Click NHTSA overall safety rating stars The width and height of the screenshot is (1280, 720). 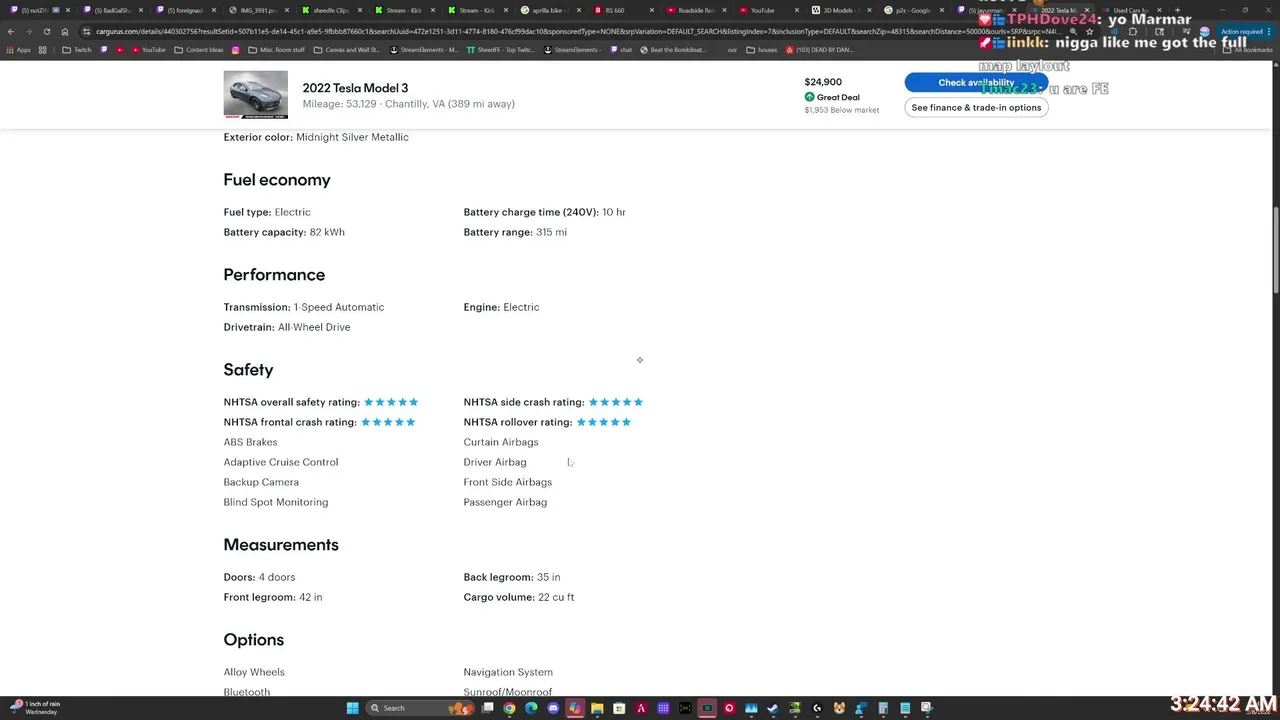click(x=391, y=402)
